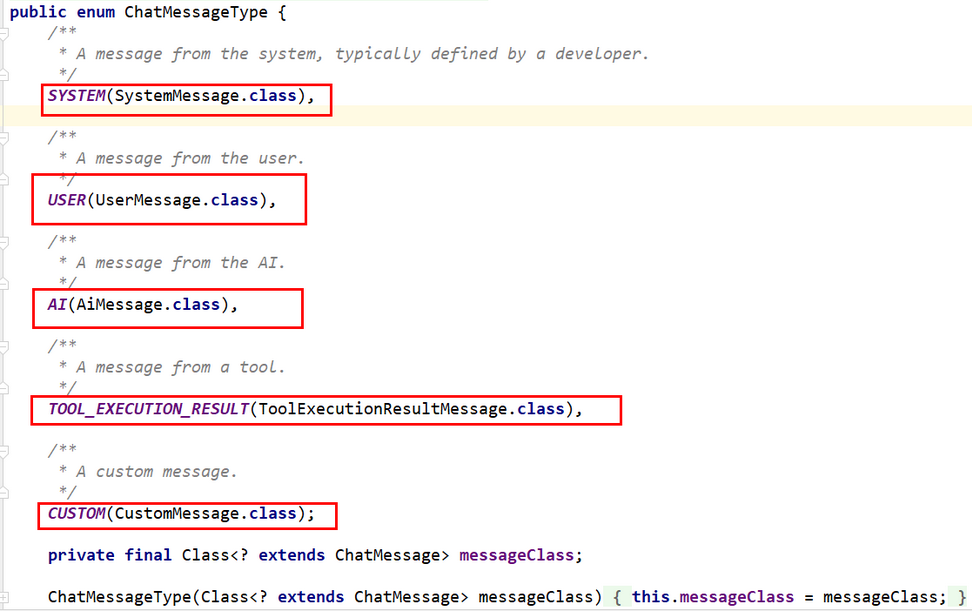Click ToolExecutionResultMessage class reference
The image size is (972, 611).
(x=382, y=409)
